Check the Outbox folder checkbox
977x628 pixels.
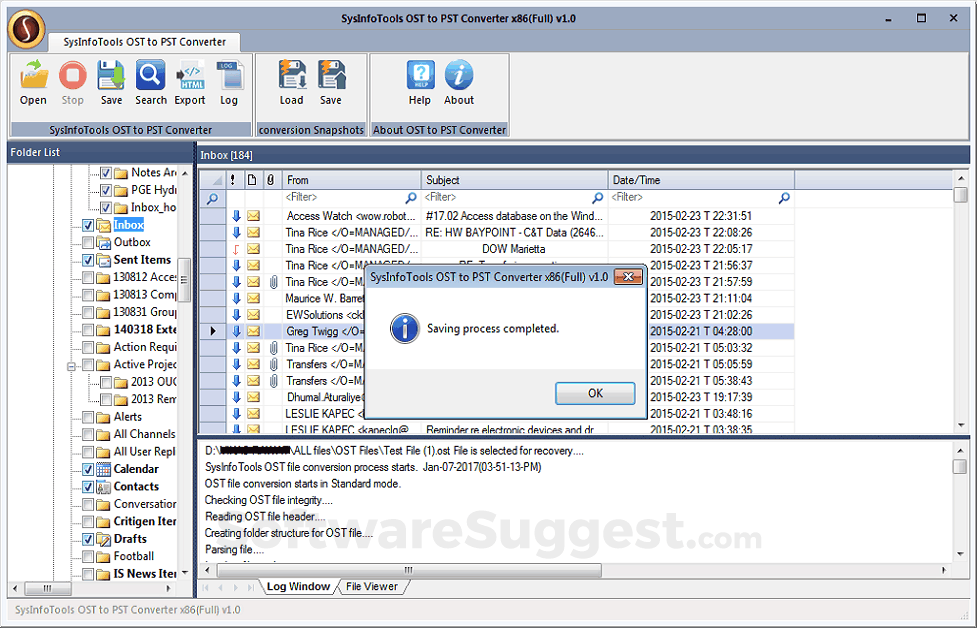[x=88, y=242]
